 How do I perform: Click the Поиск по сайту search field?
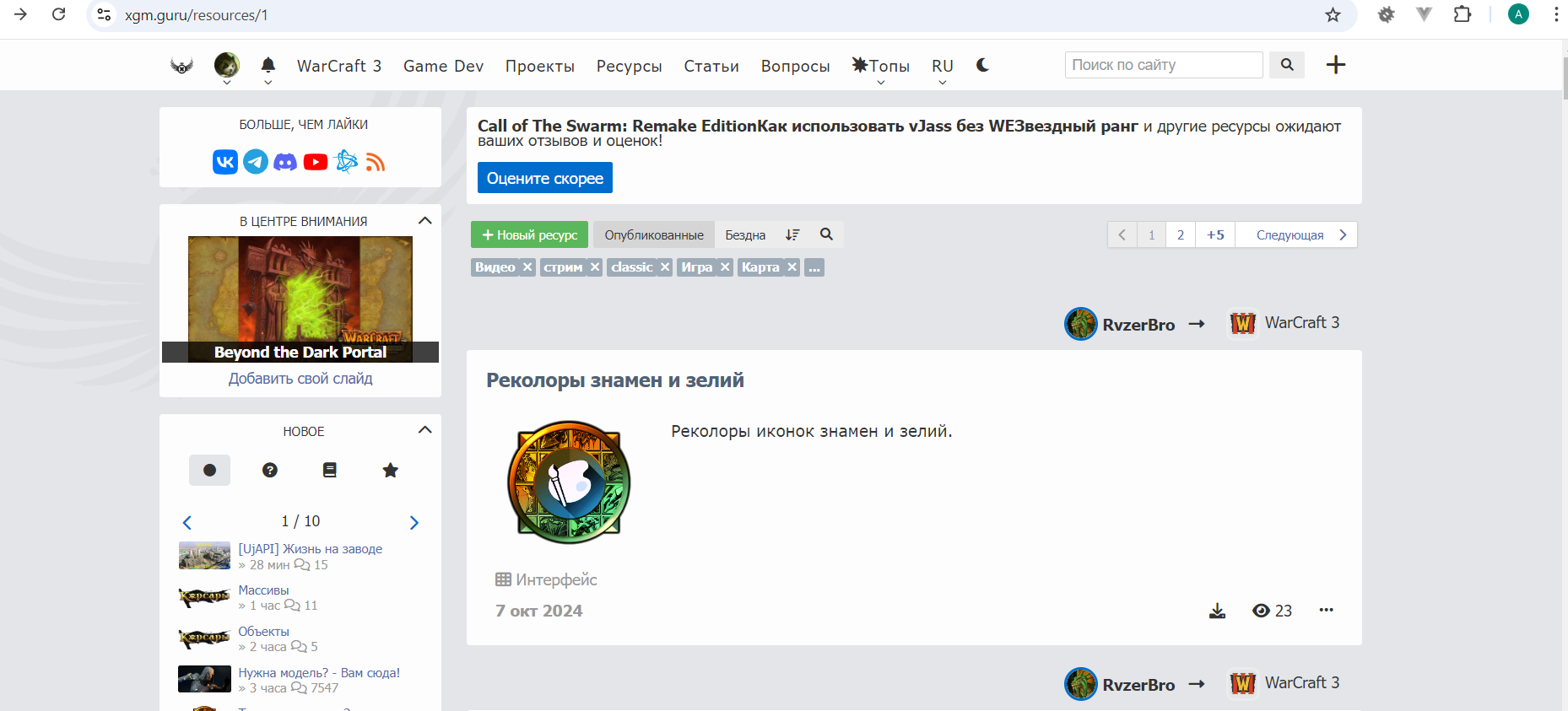pos(1164,65)
